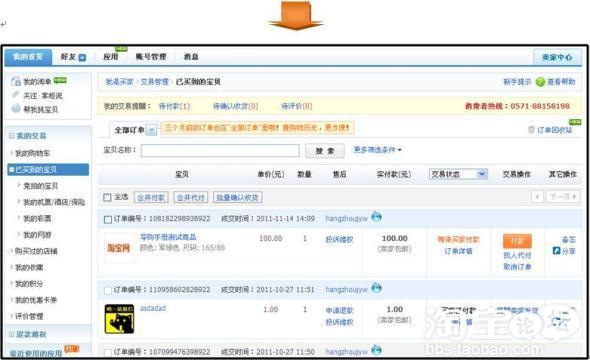
Task: Open the 好友 dropdown arrow in top nav
Action: pos(82,58)
